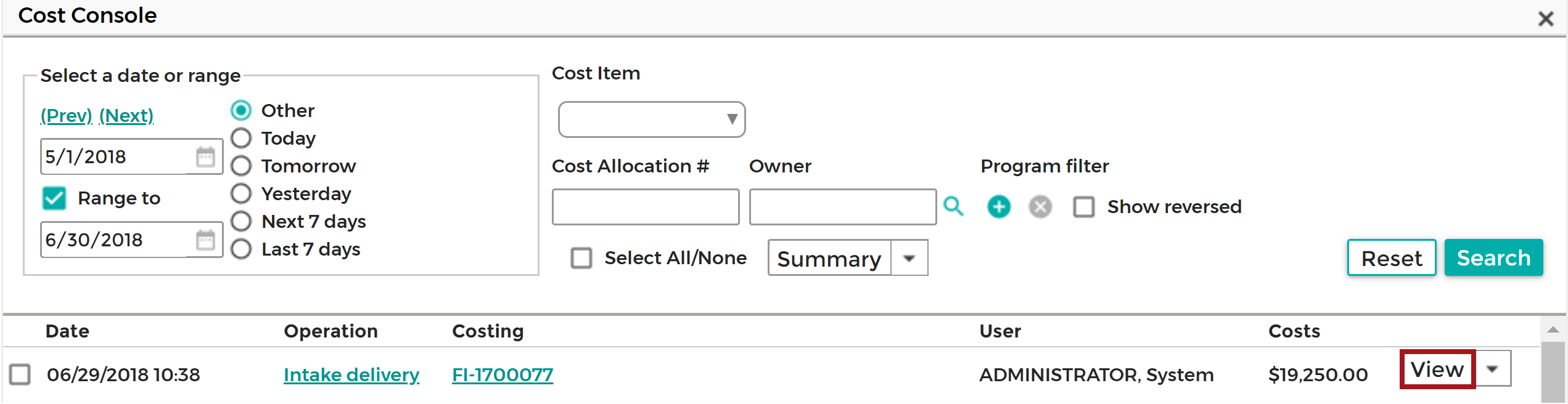Viewport: 1568px width, 404px height.
Task: Click the Reset button
Action: point(1392,257)
